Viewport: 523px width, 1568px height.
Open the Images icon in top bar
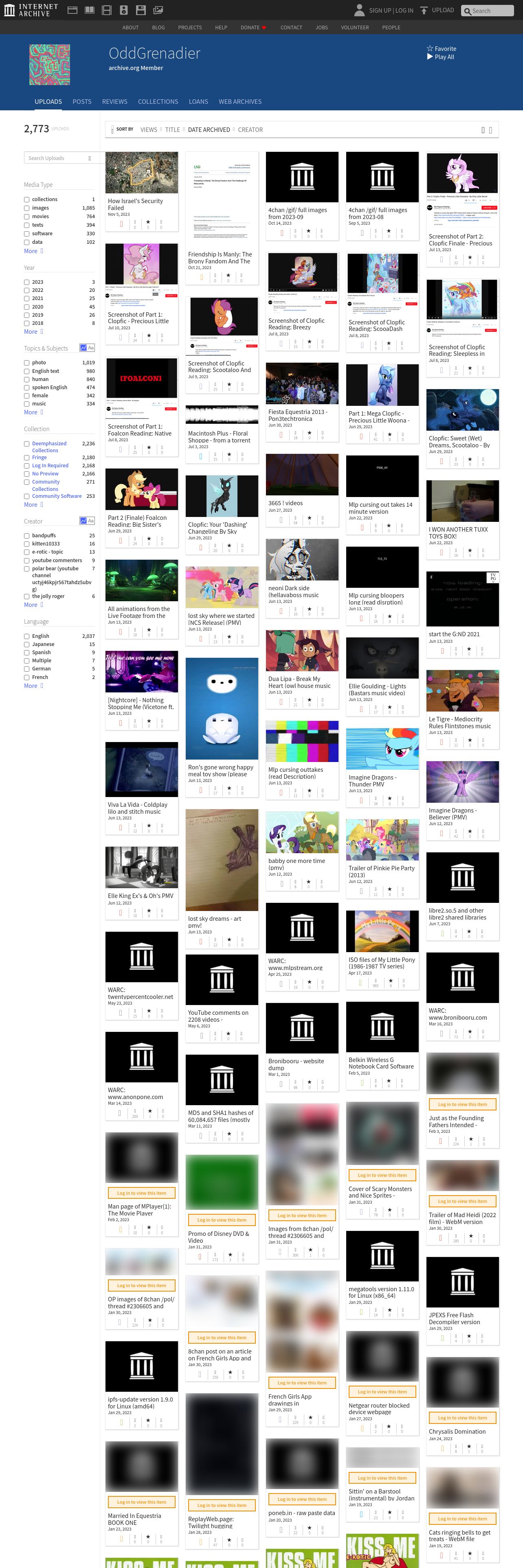(158, 10)
